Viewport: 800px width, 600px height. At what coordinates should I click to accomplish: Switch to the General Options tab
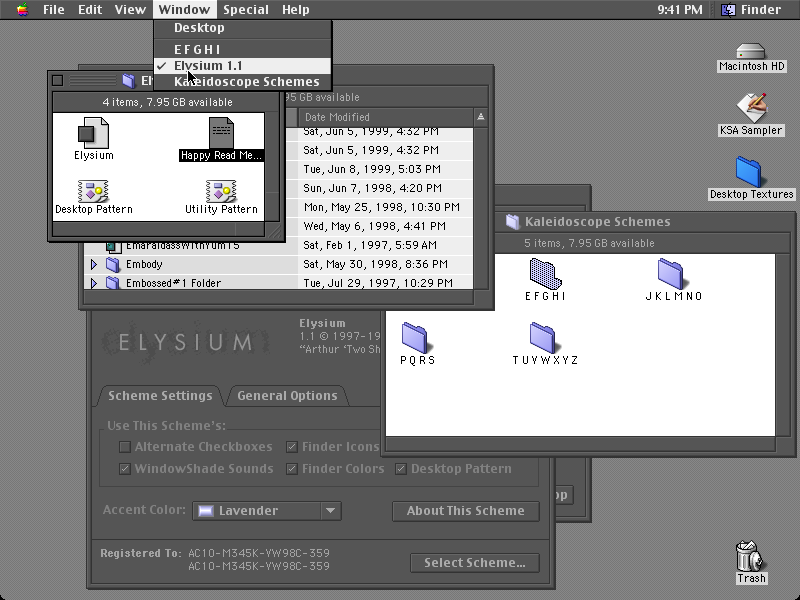287,396
